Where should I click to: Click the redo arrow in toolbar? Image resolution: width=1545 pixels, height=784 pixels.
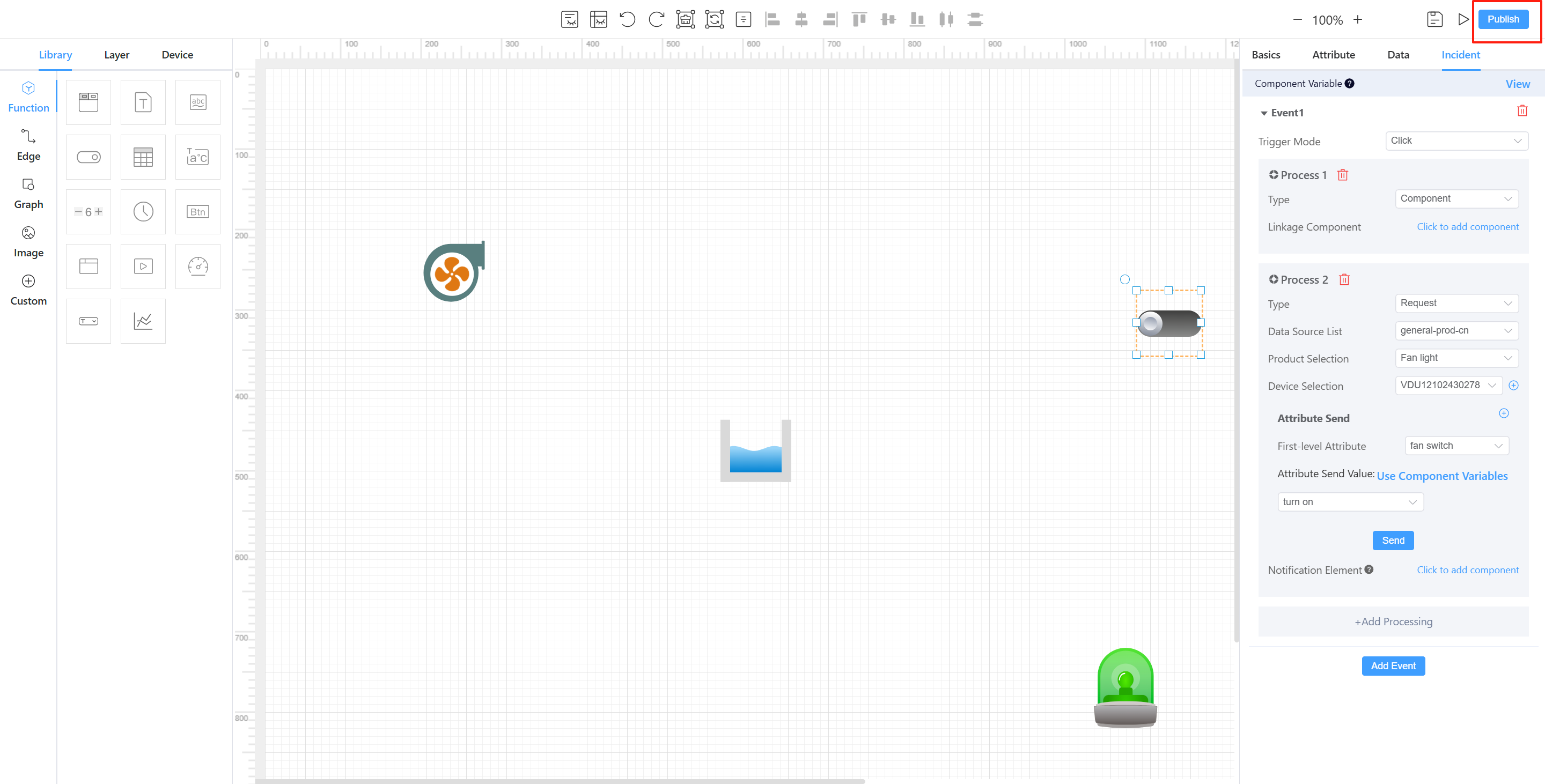pyautogui.click(x=656, y=19)
